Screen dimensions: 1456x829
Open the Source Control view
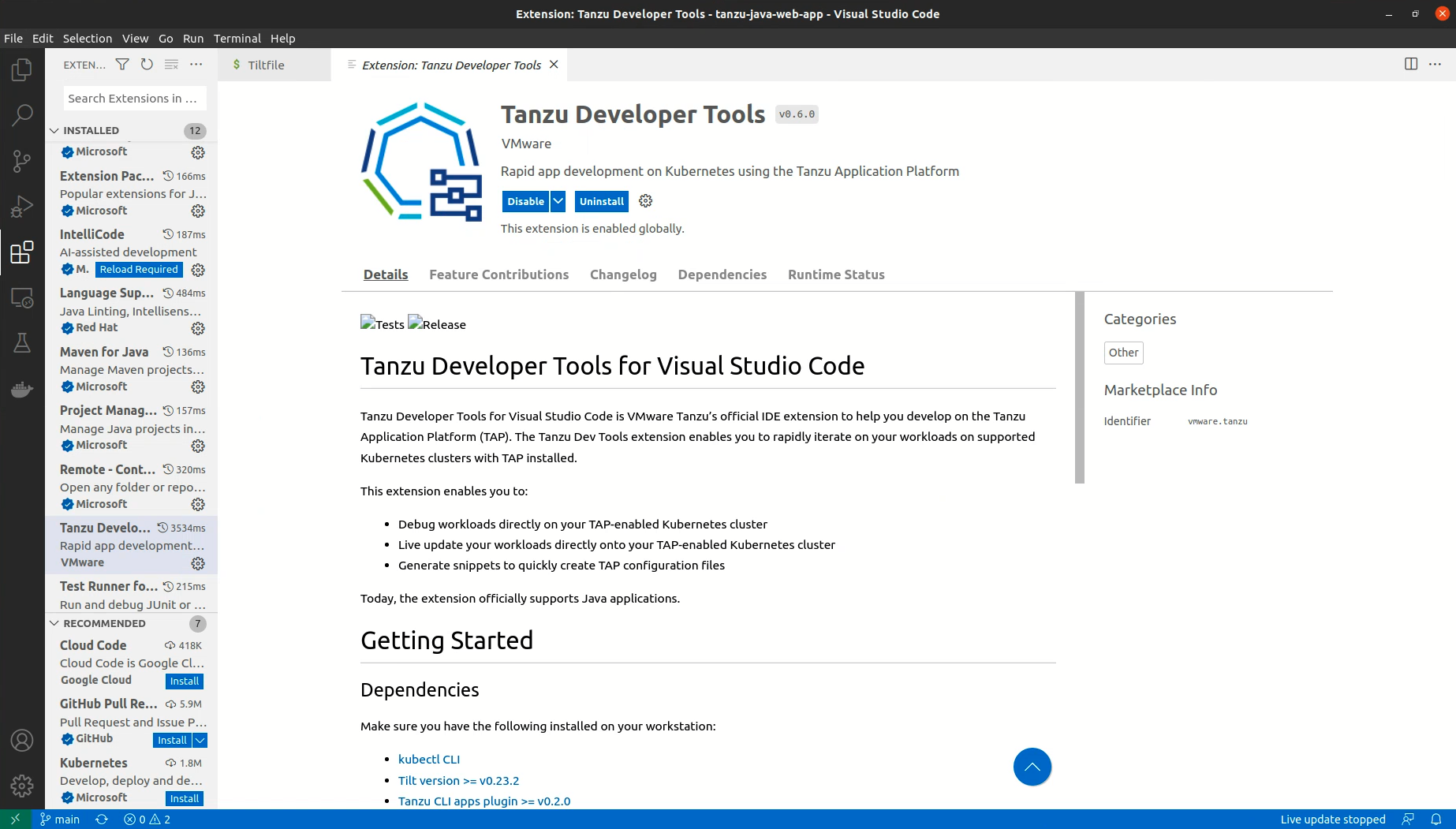[x=22, y=161]
